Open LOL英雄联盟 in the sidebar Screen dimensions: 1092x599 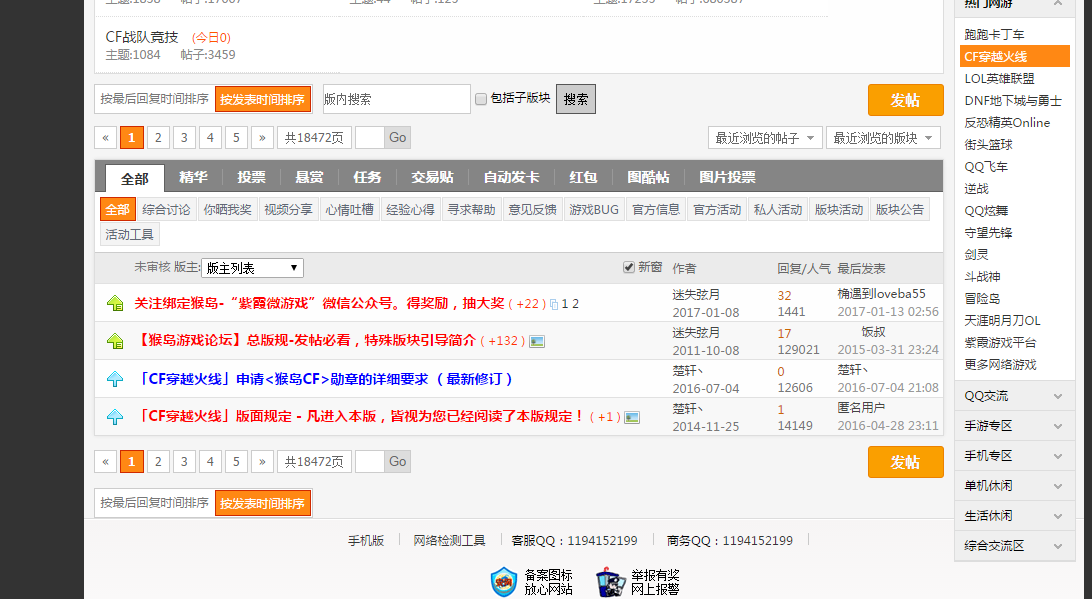point(999,79)
